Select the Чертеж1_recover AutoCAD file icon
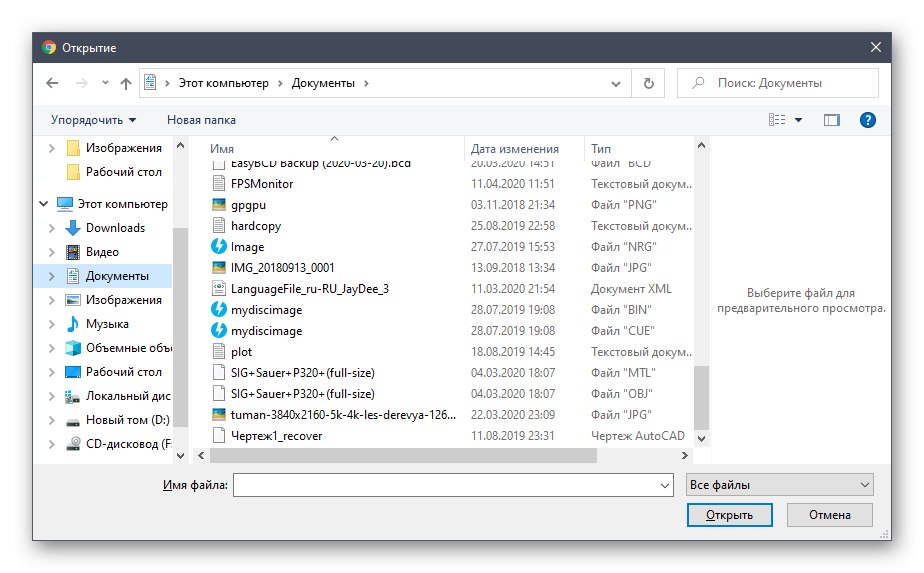The image size is (924, 573). [219, 436]
